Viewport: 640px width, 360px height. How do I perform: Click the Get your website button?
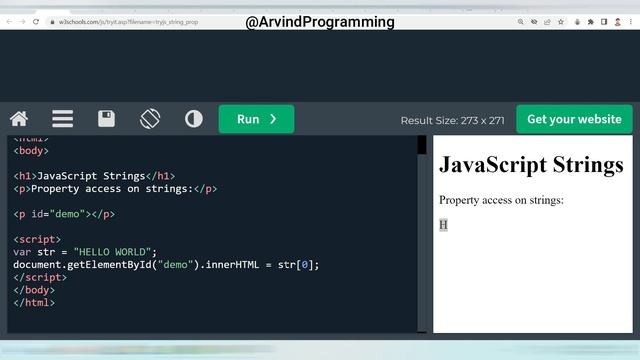click(574, 119)
